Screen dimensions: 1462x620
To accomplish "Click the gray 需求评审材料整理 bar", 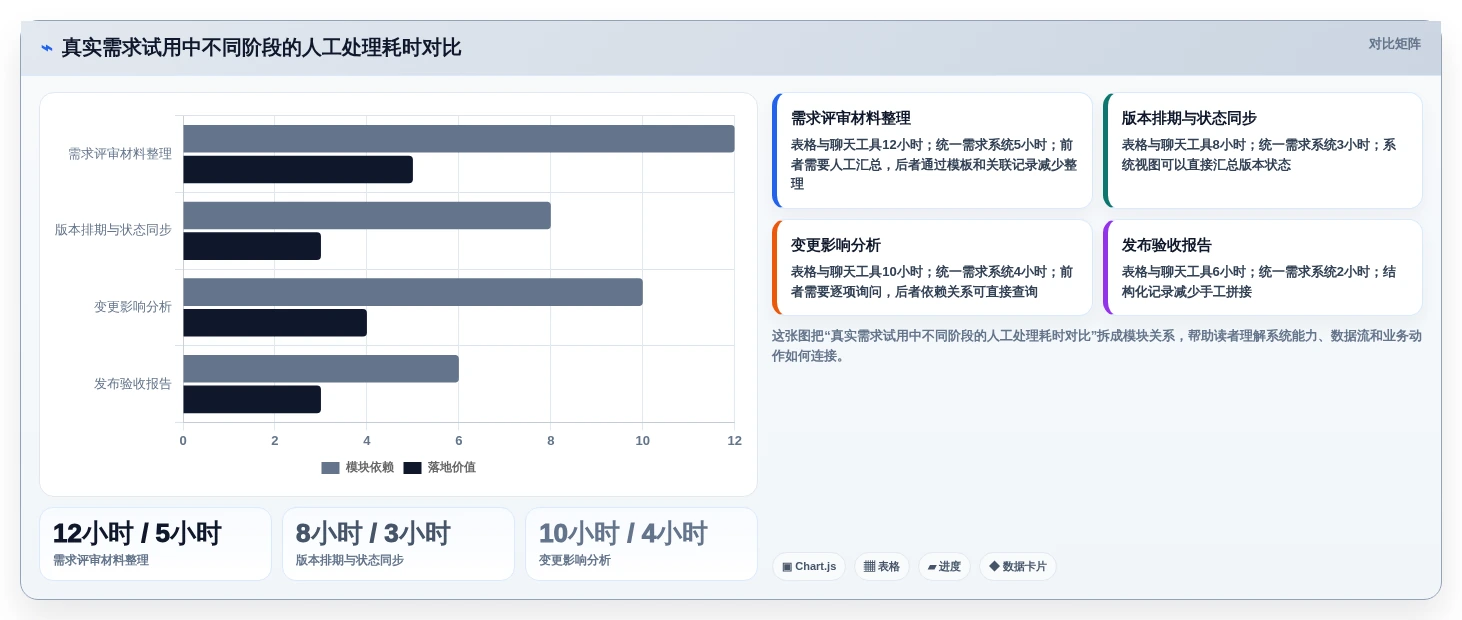I will point(459,139).
